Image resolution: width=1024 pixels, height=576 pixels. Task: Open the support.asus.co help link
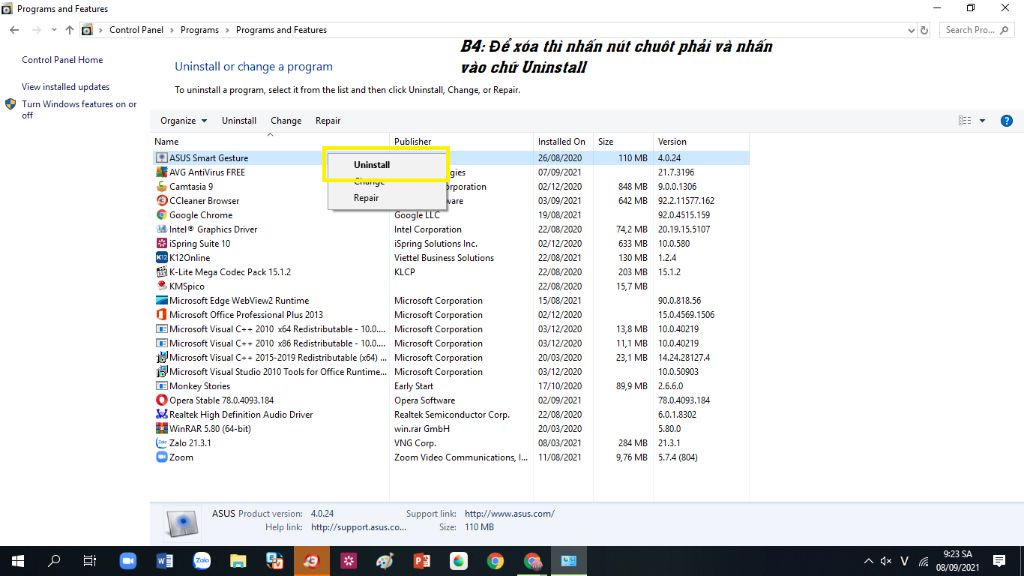(359, 527)
